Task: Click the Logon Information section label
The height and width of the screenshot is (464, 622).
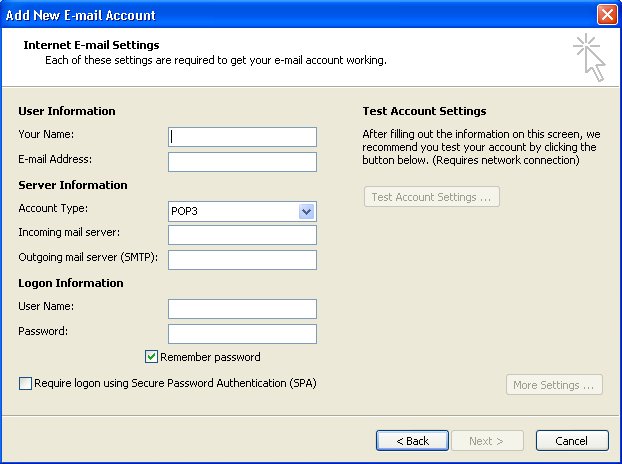Action: pos(71,283)
